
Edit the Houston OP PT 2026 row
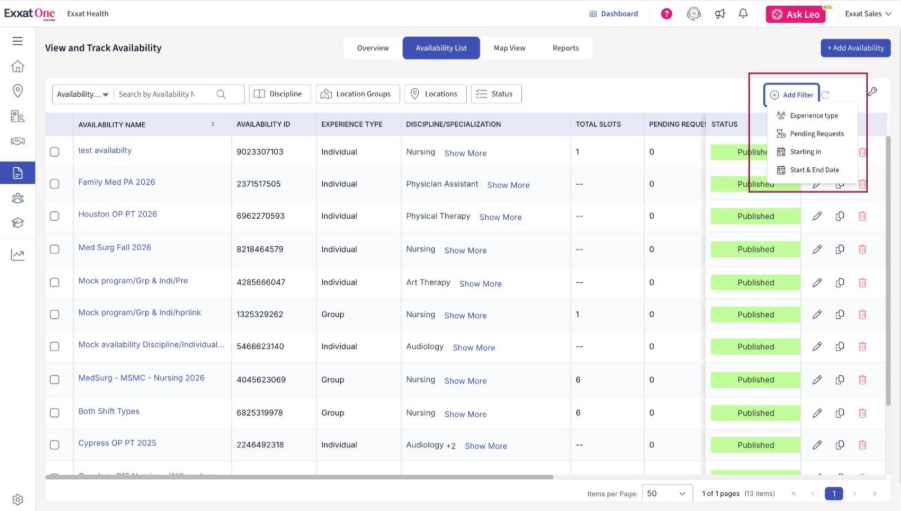[x=817, y=217]
